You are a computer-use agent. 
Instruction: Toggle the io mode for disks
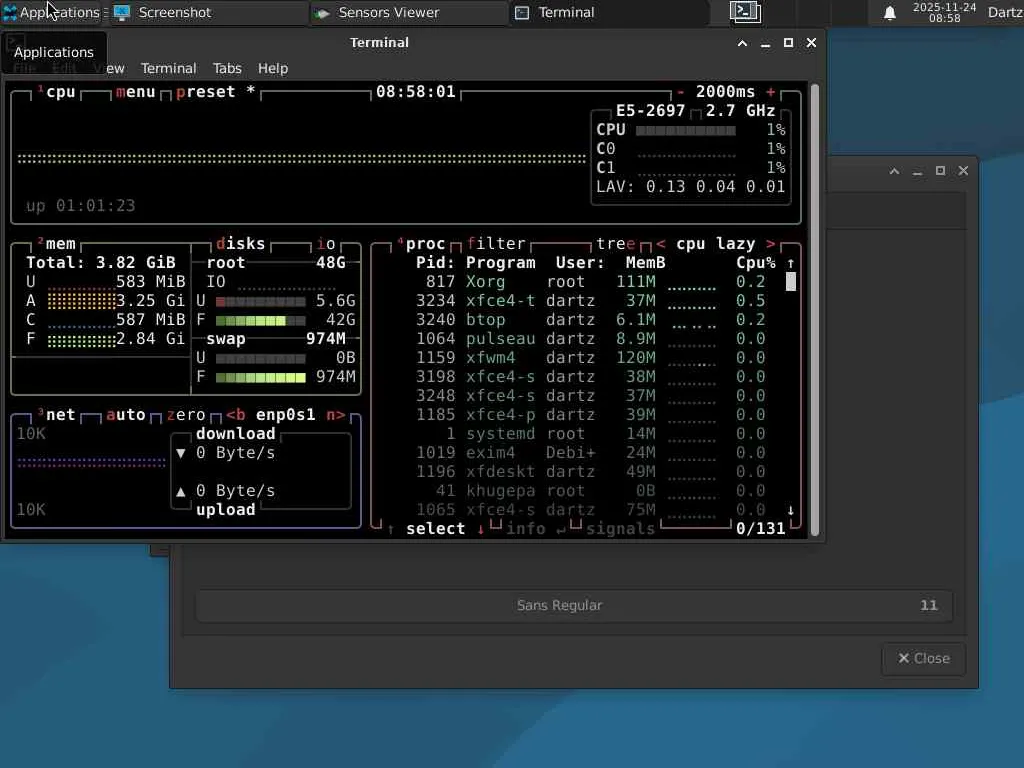pyautogui.click(x=326, y=244)
